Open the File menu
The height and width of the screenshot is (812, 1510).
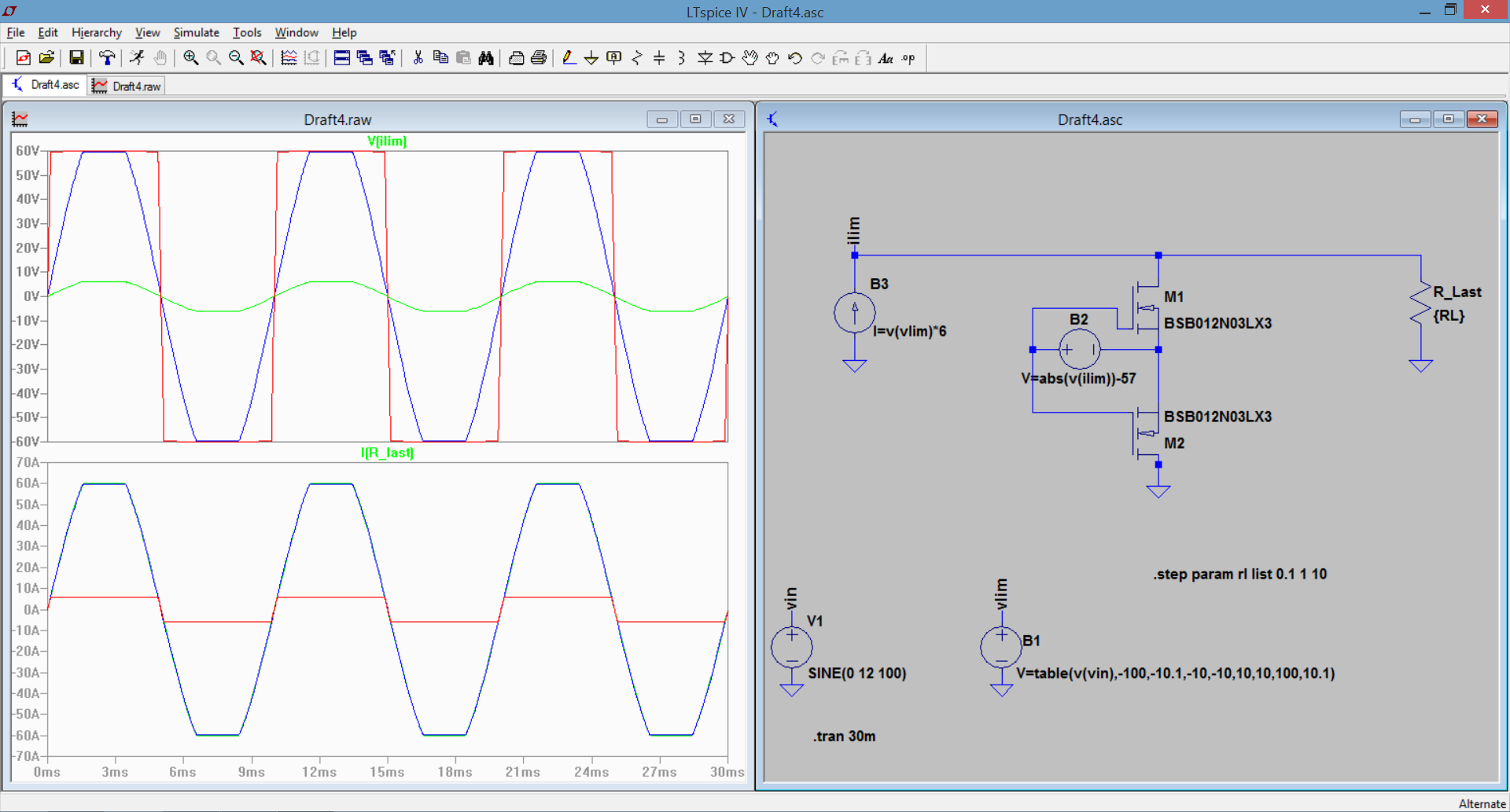[16, 32]
